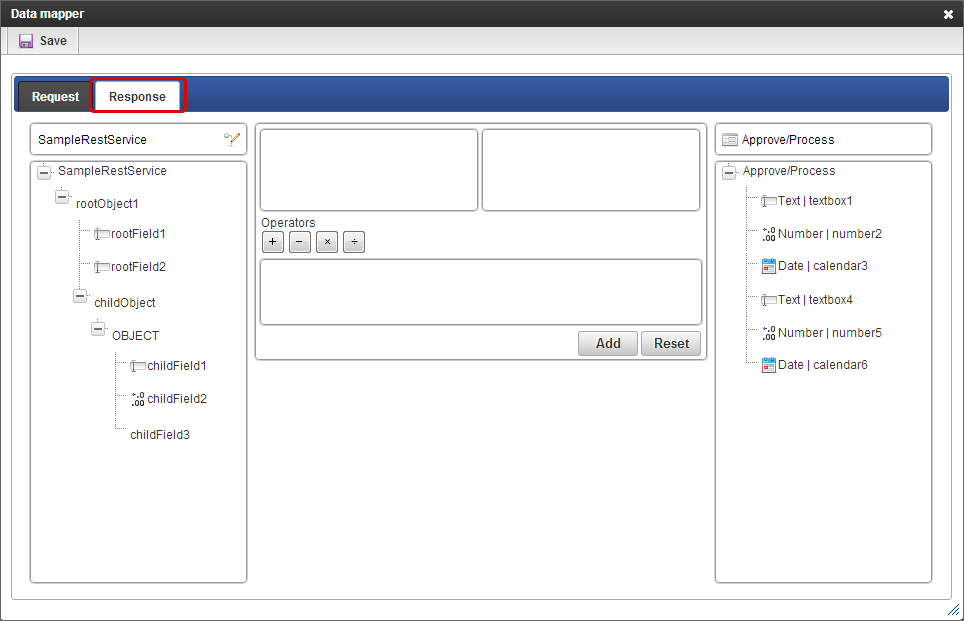Click the Save floppy disk icon

point(26,41)
